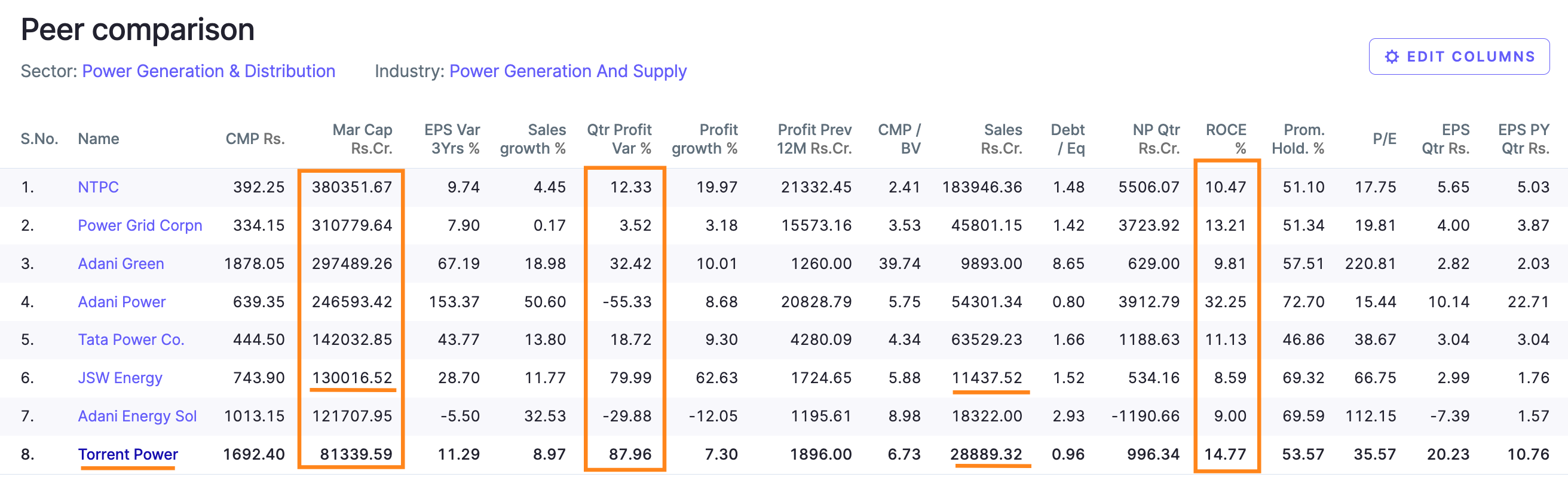
Task: Click the S.No. column header
Action: tap(39, 139)
